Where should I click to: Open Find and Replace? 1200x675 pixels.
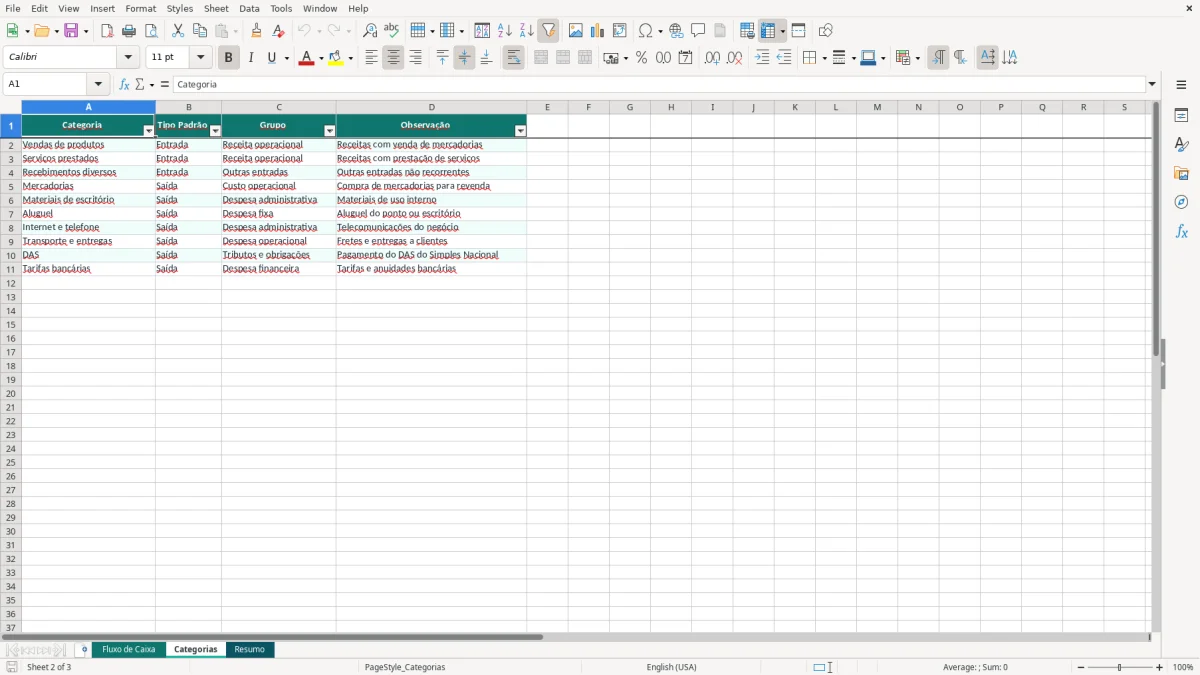point(370,31)
